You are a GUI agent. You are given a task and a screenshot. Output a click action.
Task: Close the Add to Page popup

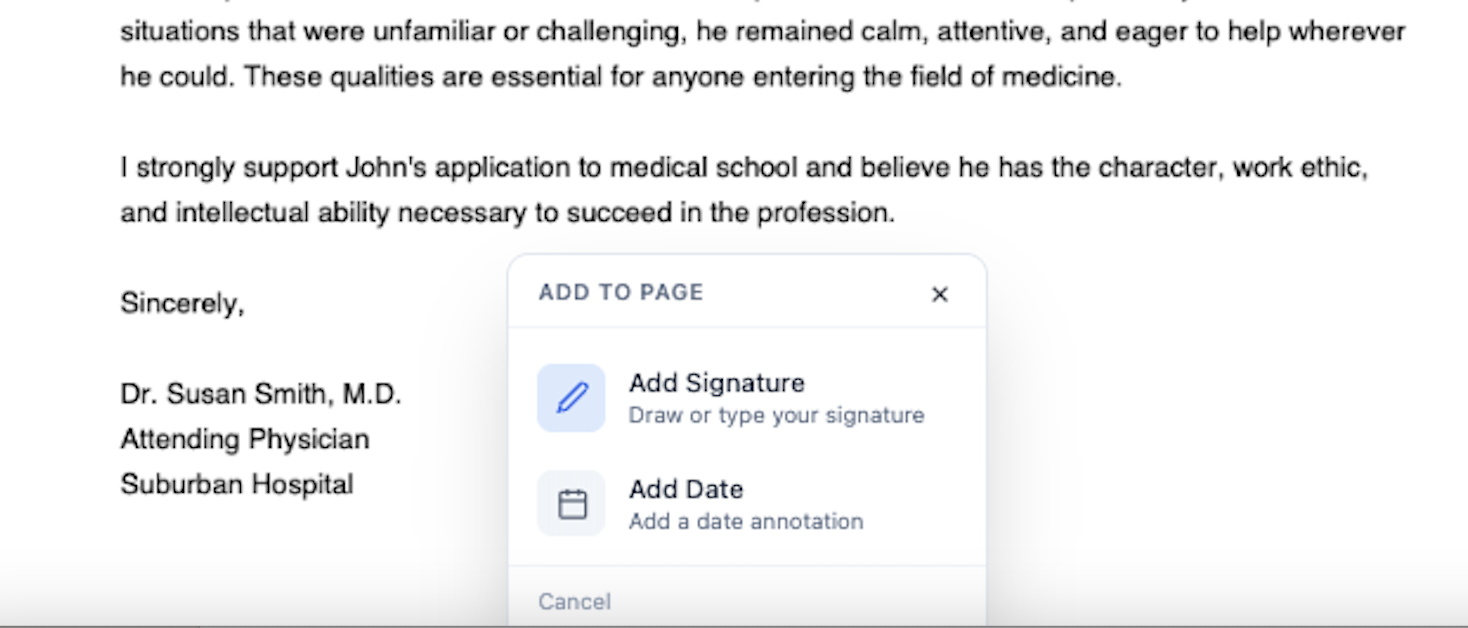(939, 294)
